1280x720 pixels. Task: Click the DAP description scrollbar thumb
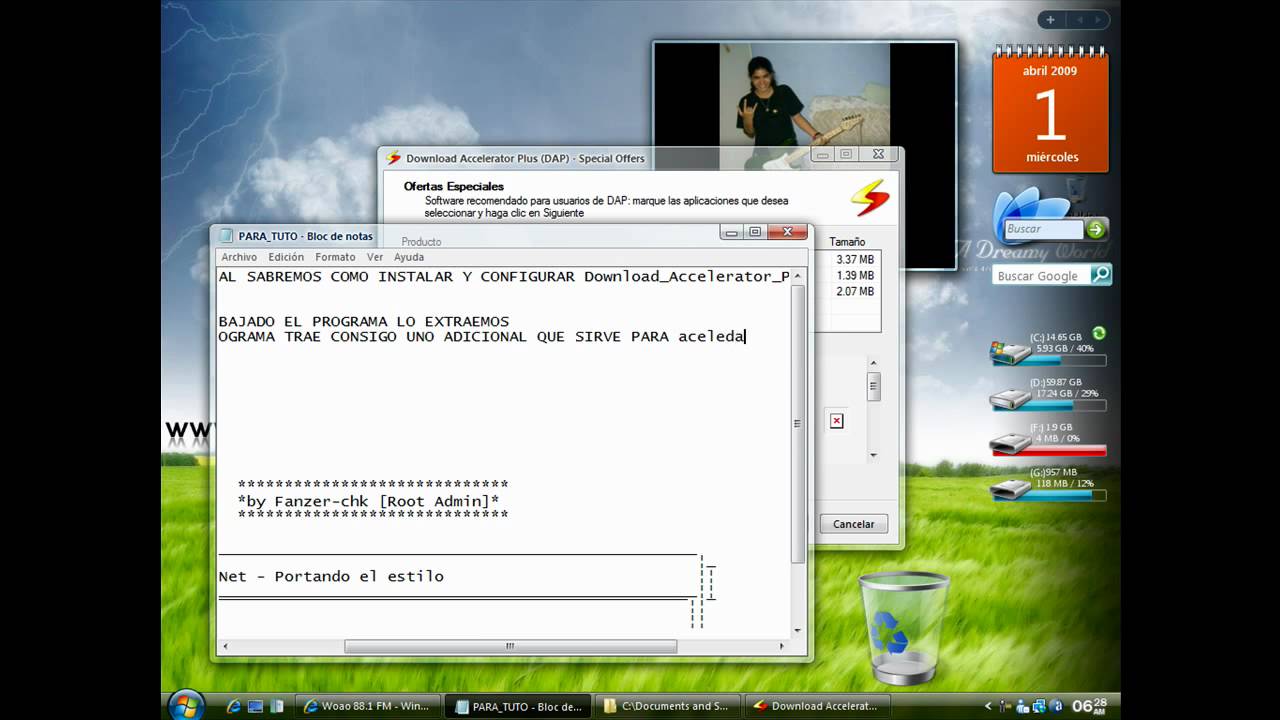click(x=873, y=386)
